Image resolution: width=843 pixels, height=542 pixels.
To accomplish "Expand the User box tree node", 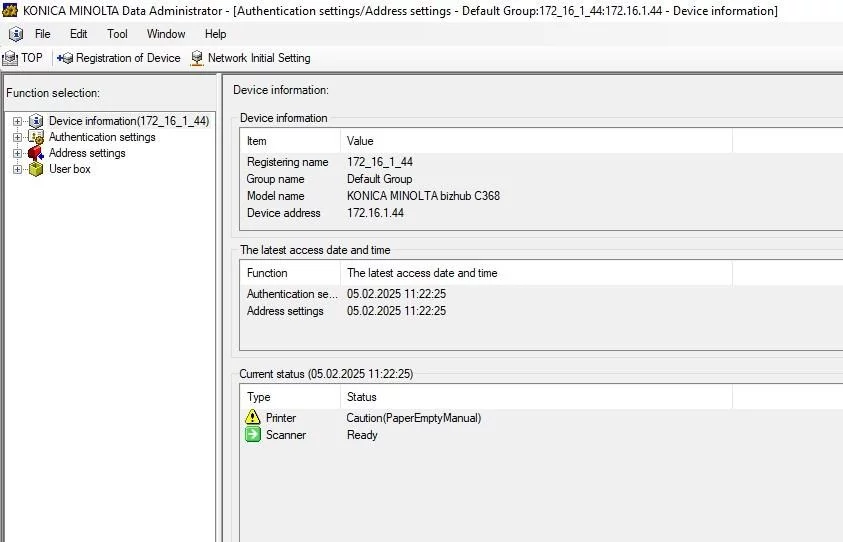I will 17,169.
